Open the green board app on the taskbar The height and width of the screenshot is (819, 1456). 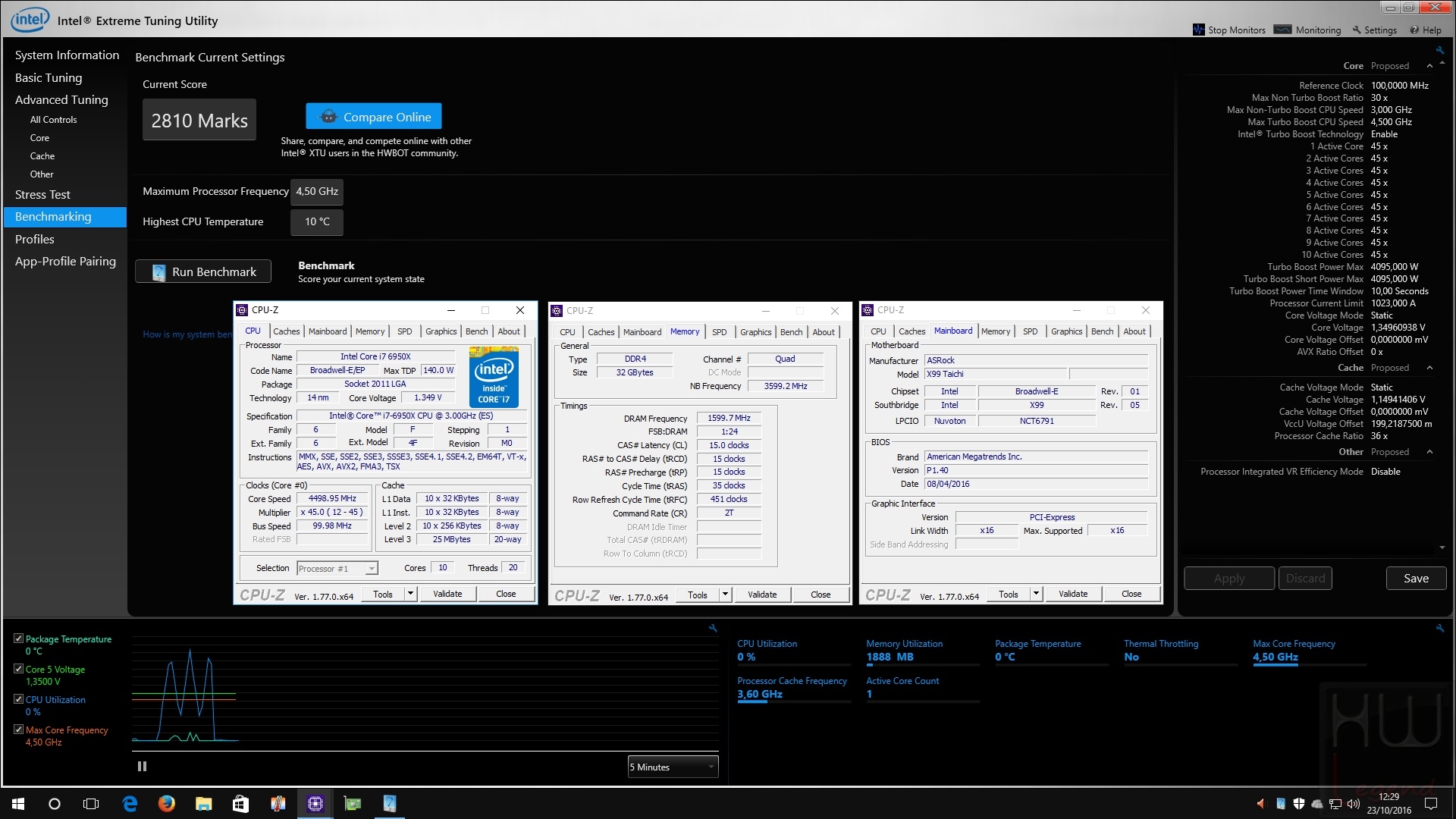(353, 804)
